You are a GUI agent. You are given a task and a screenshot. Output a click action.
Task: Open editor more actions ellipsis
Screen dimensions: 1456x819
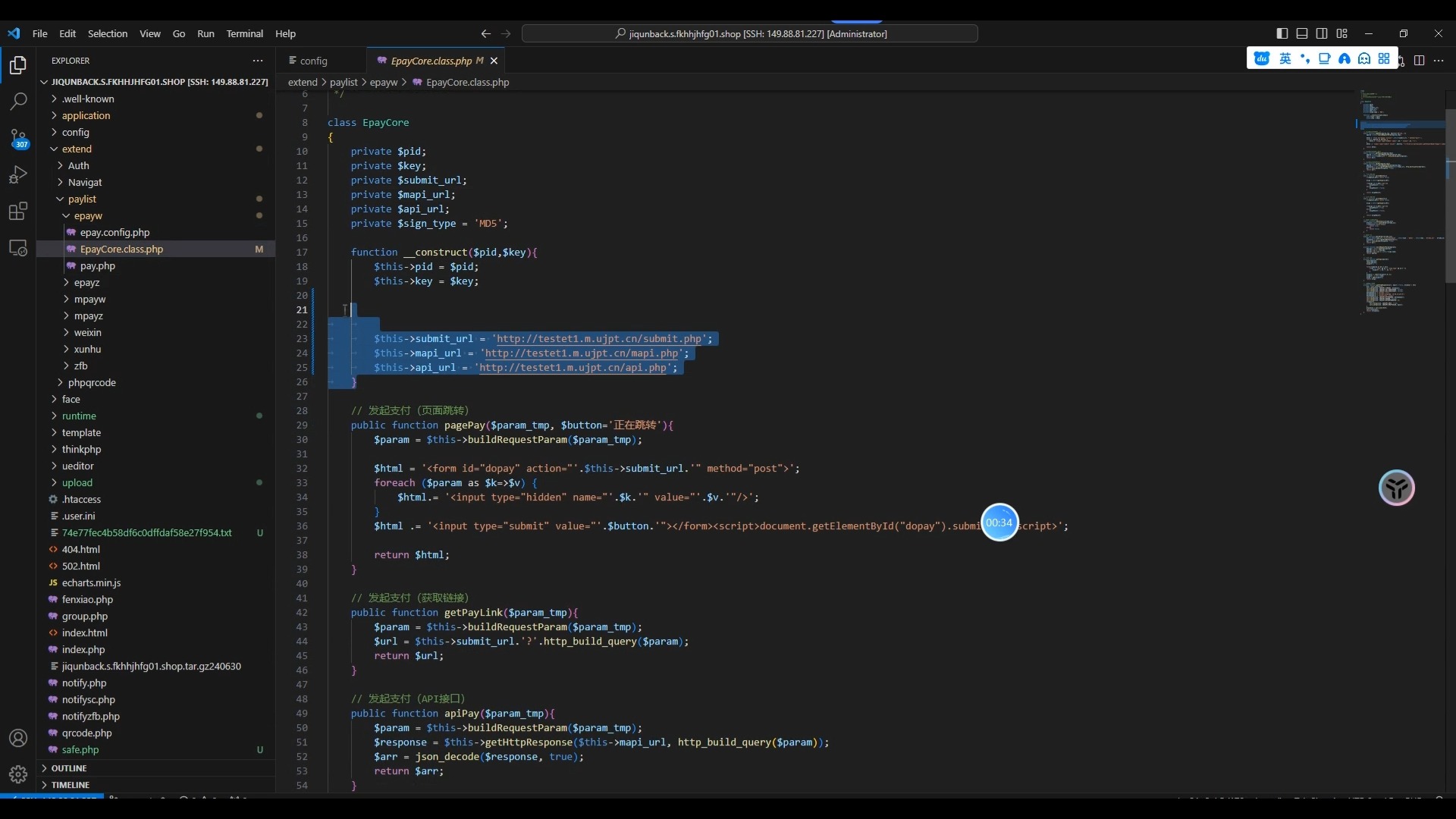(x=1439, y=61)
